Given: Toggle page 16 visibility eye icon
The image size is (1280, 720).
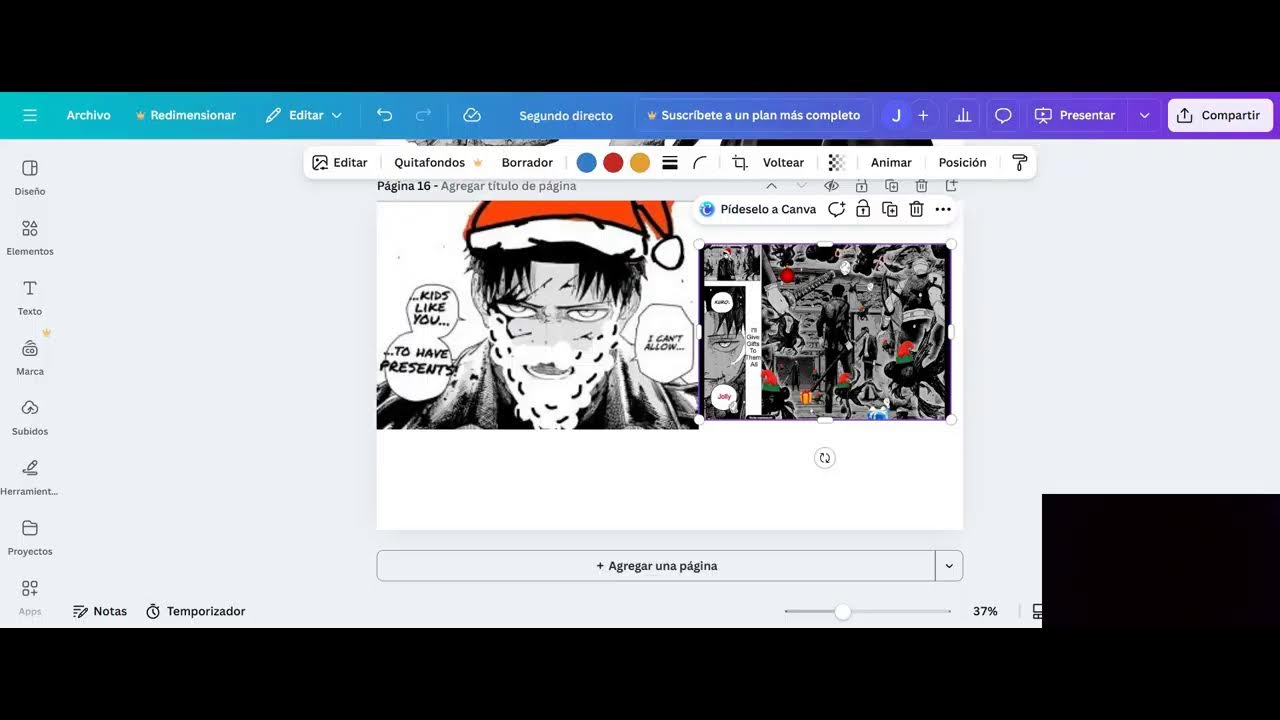Looking at the screenshot, I should [x=831, y=186].
